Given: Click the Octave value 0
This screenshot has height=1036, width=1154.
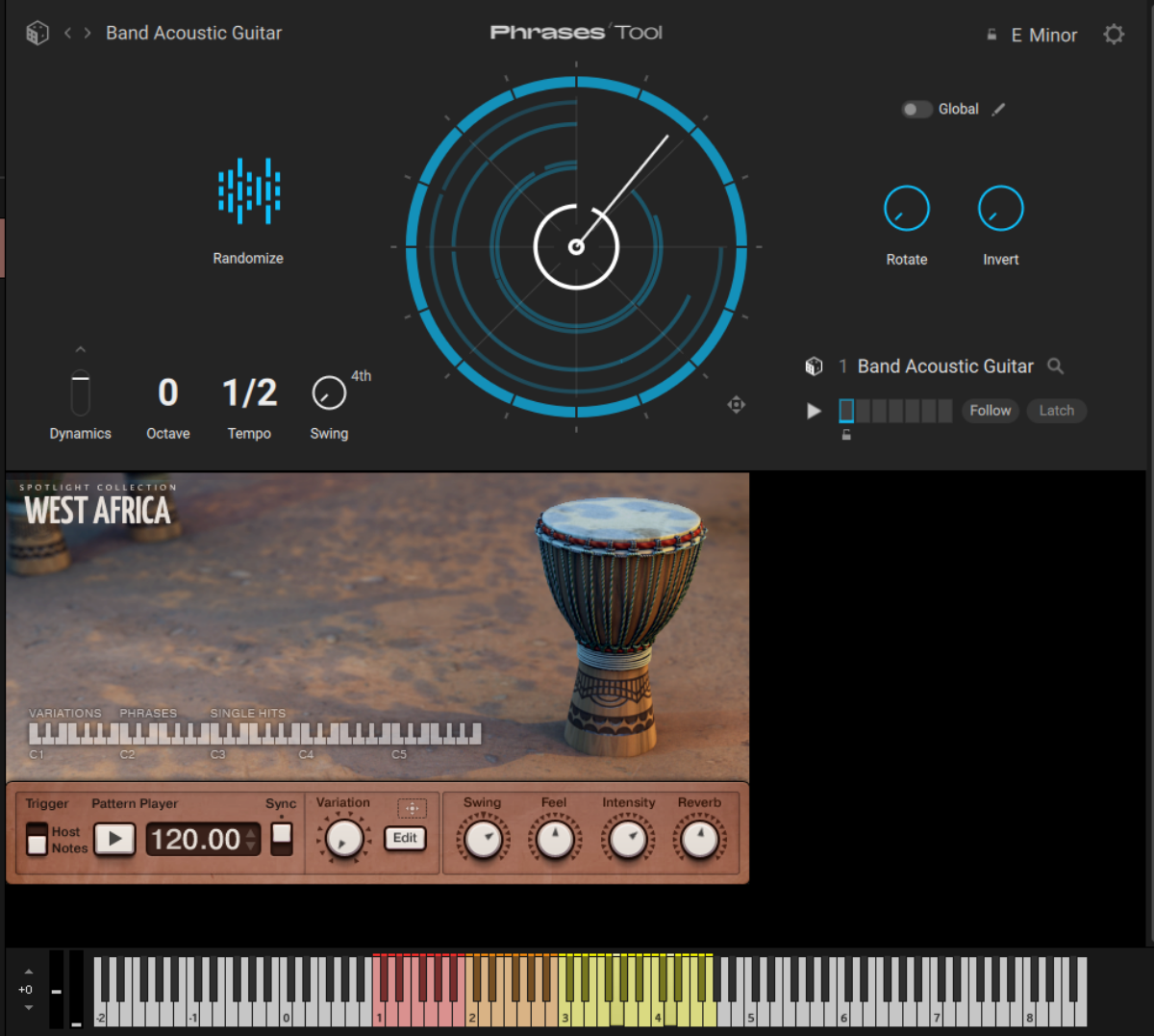Looking at the screenshot, I should (x=168, y=392).
